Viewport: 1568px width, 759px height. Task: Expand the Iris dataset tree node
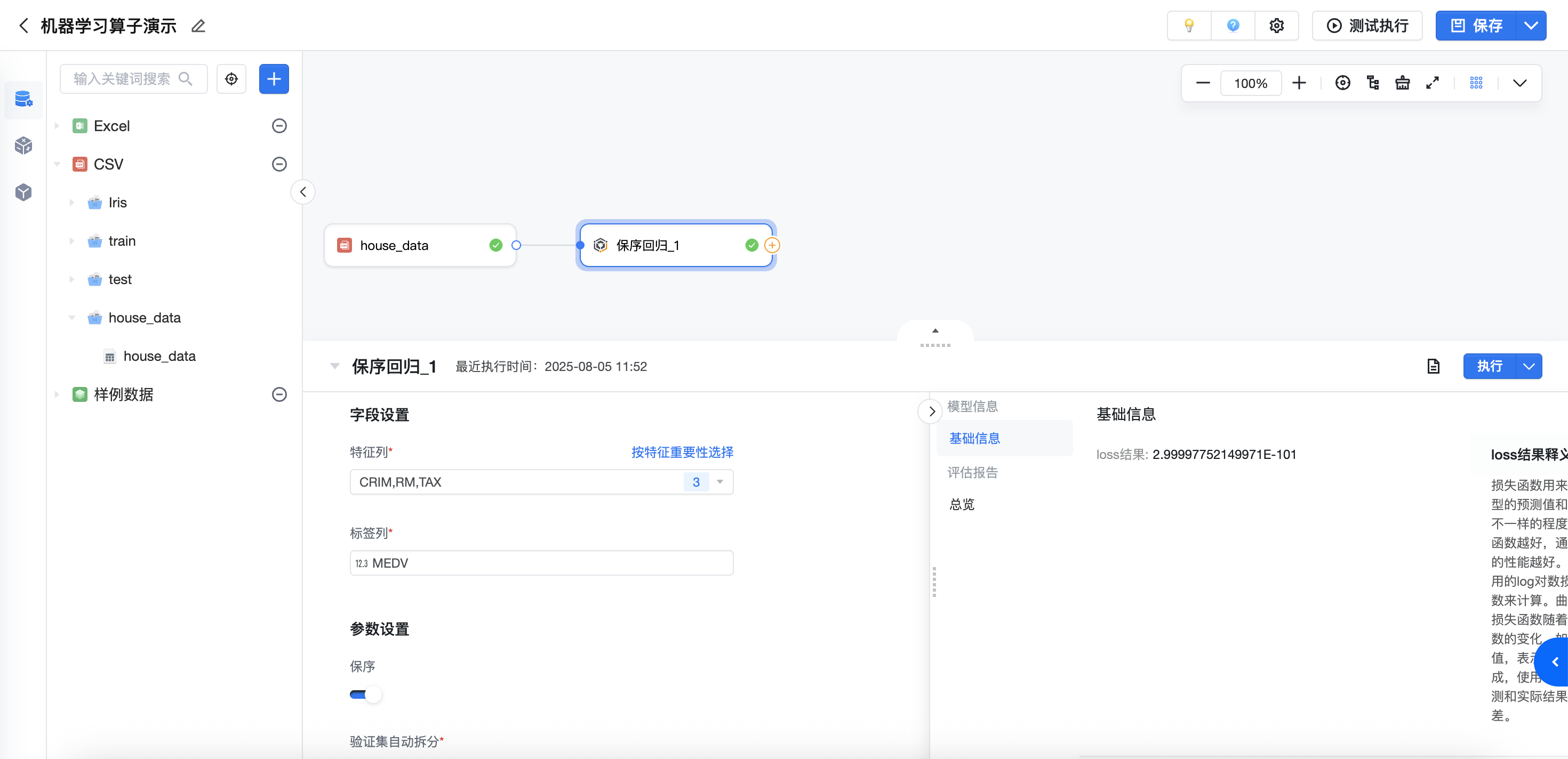pos(72,203)
